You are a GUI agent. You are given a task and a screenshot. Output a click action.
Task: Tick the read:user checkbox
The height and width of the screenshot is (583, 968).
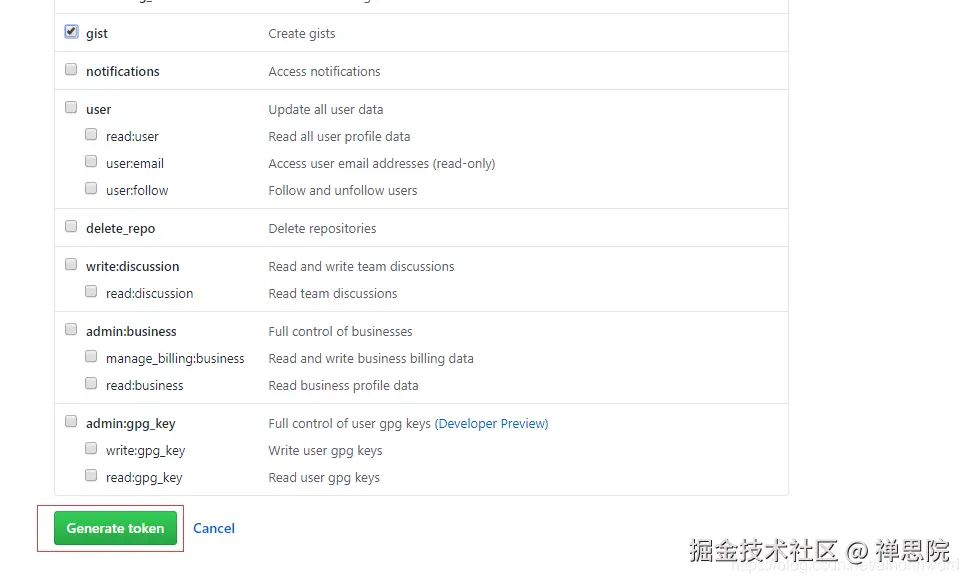click(x=91, y=135)
